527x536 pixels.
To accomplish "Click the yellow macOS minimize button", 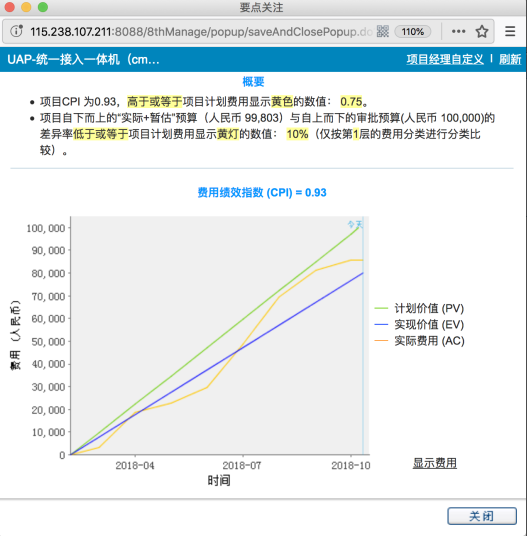I will (x=26, y=7).
